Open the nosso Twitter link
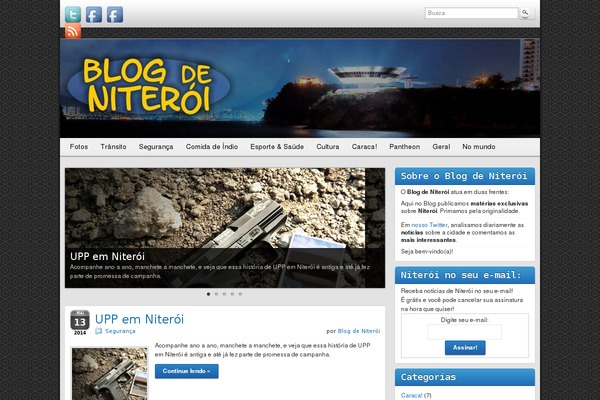Image resolution: width=600 pixels, height=400 pixels. point(429,225)
